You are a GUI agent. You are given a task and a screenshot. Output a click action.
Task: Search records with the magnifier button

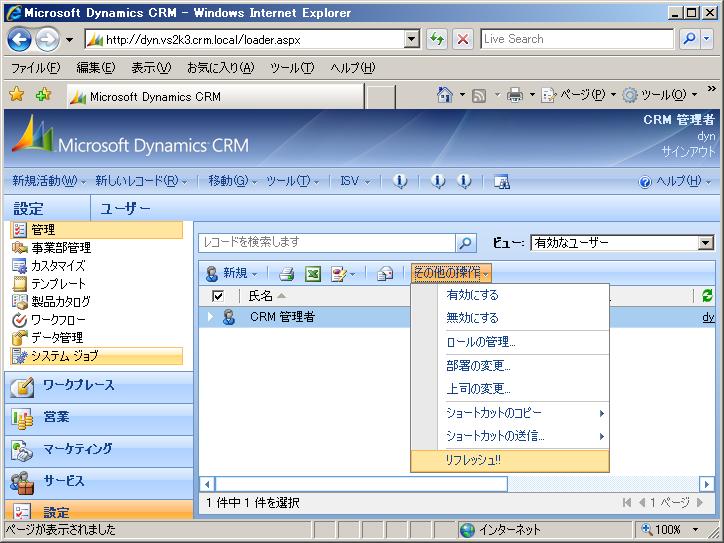tap(465, 243)
